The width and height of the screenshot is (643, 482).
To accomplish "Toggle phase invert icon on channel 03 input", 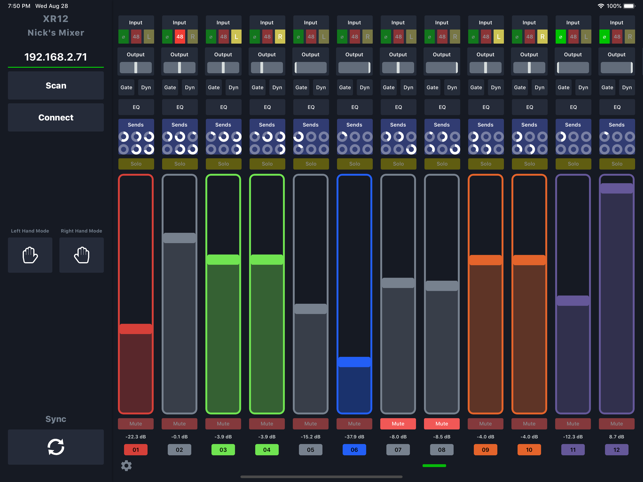I will [211, 37].
